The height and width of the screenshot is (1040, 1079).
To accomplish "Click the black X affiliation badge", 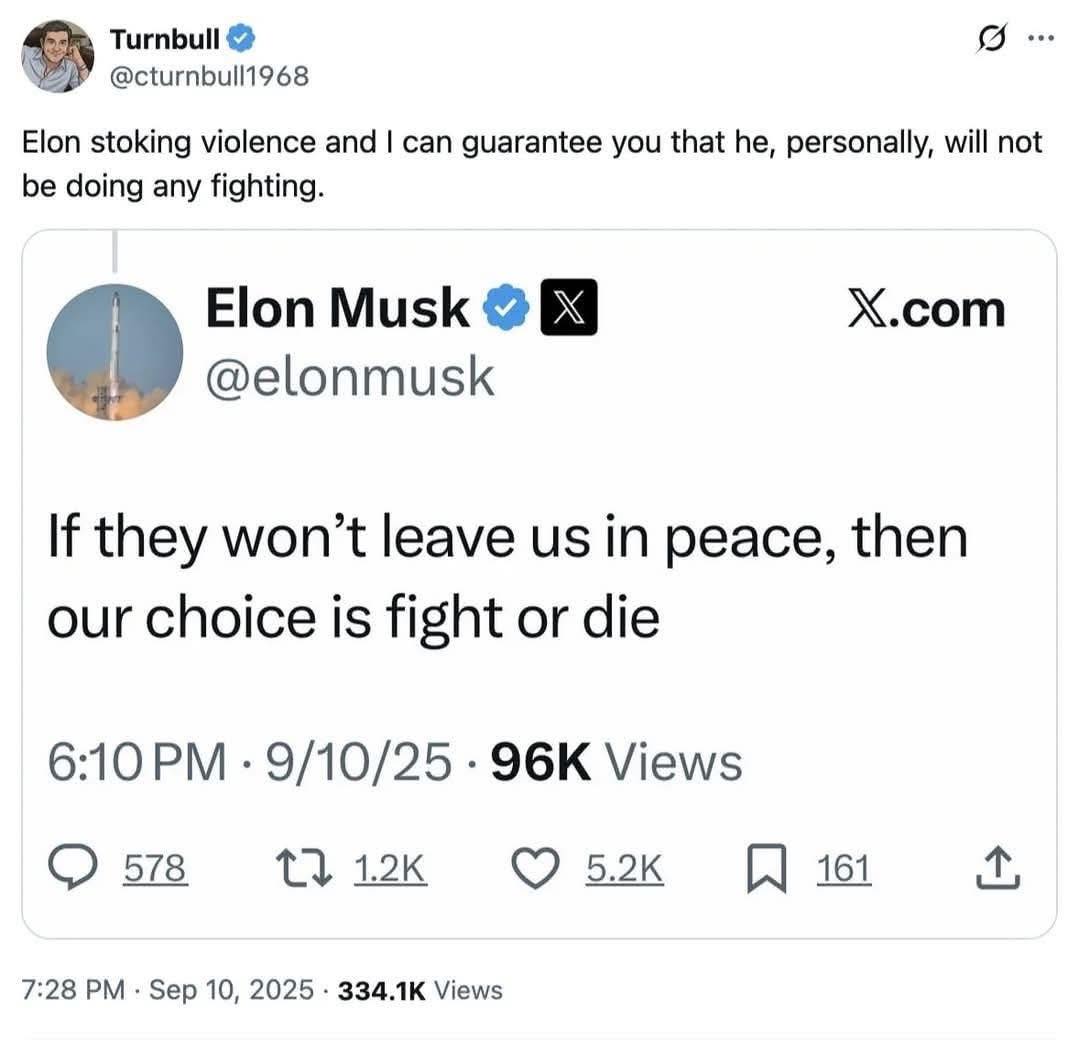I will pyautogui.click(x=568, y=307).
